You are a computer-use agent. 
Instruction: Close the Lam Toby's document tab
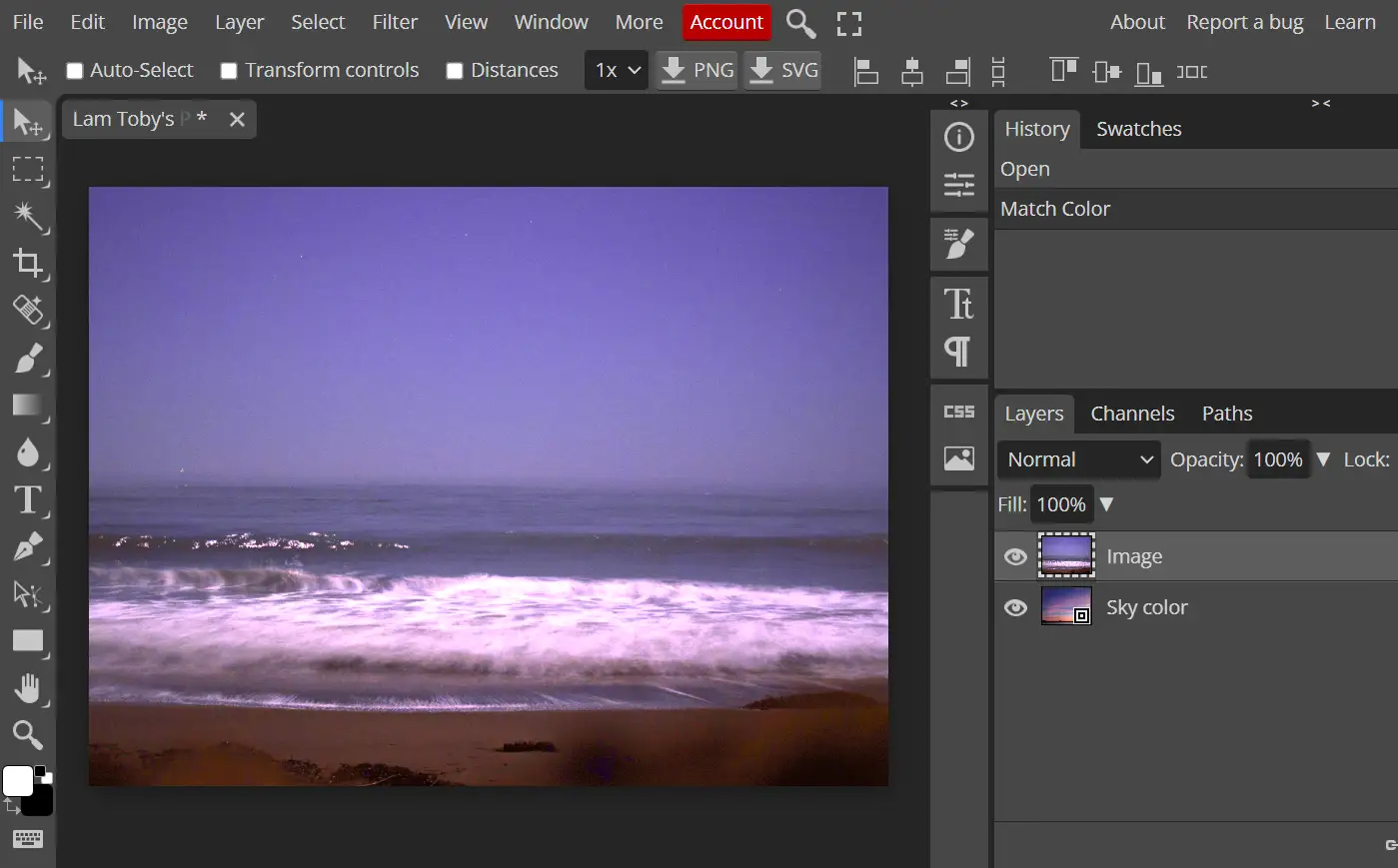click(x=237, y=120)
